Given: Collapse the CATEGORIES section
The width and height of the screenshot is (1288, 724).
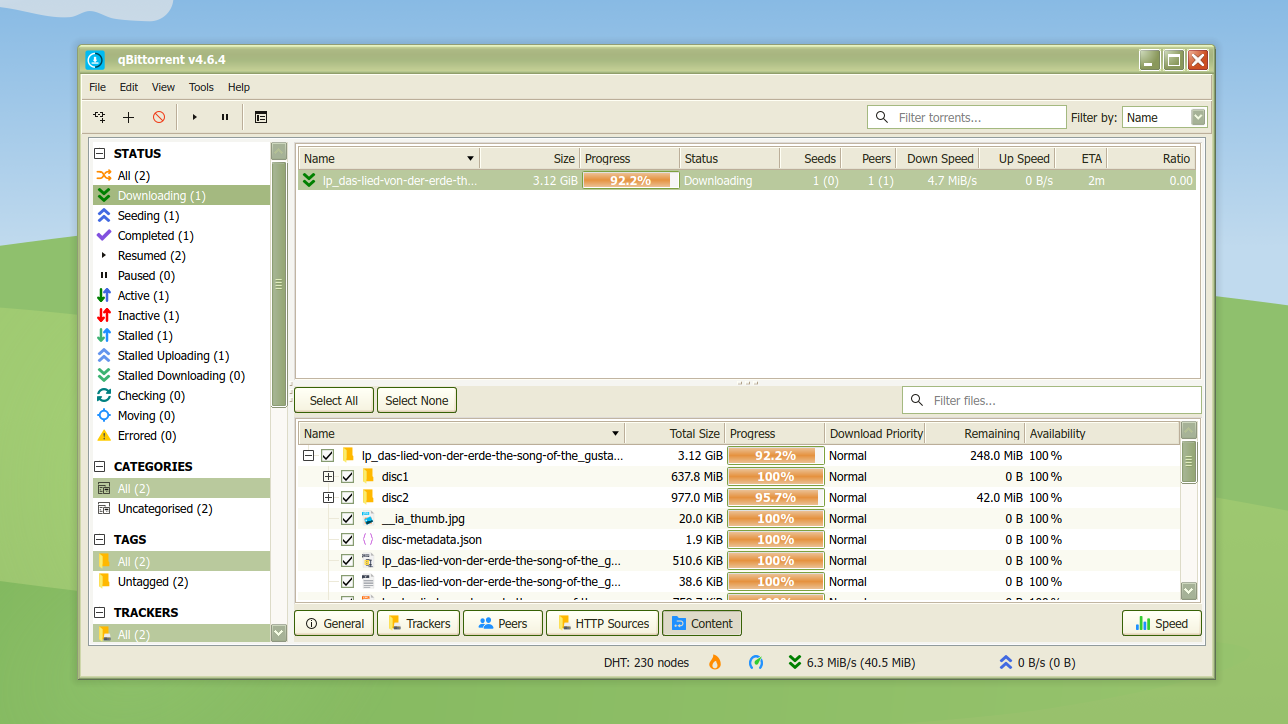Looking at the screenshot, I should point(100,467).
